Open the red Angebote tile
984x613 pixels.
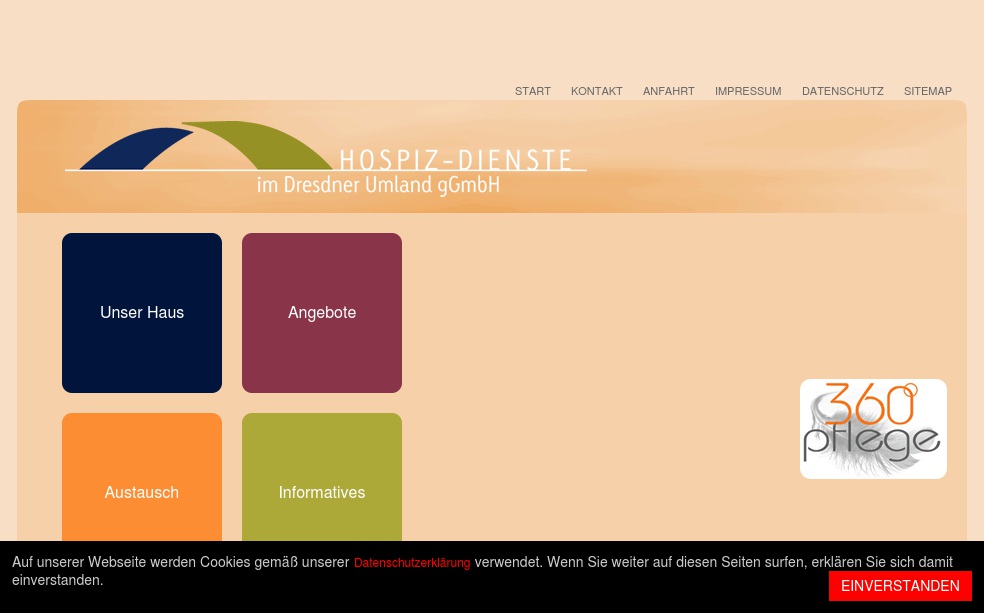(x=321, y=312)
